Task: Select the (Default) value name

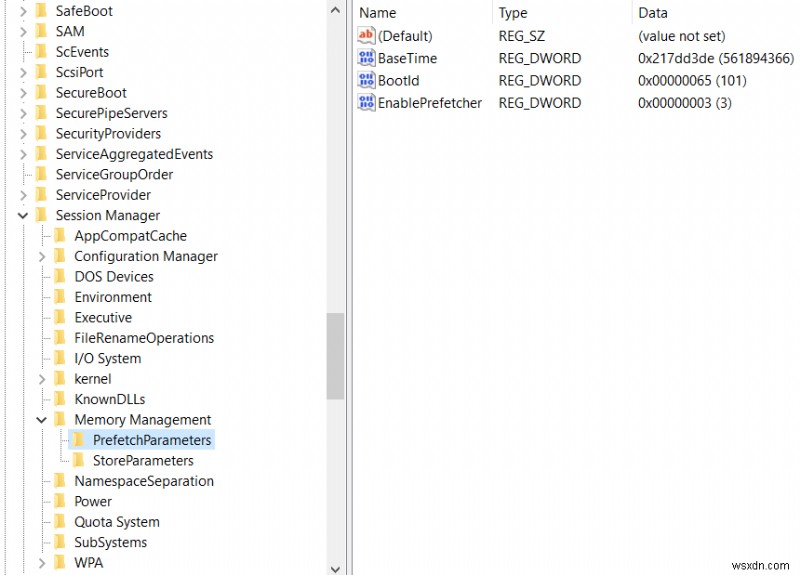Action: 405,36
